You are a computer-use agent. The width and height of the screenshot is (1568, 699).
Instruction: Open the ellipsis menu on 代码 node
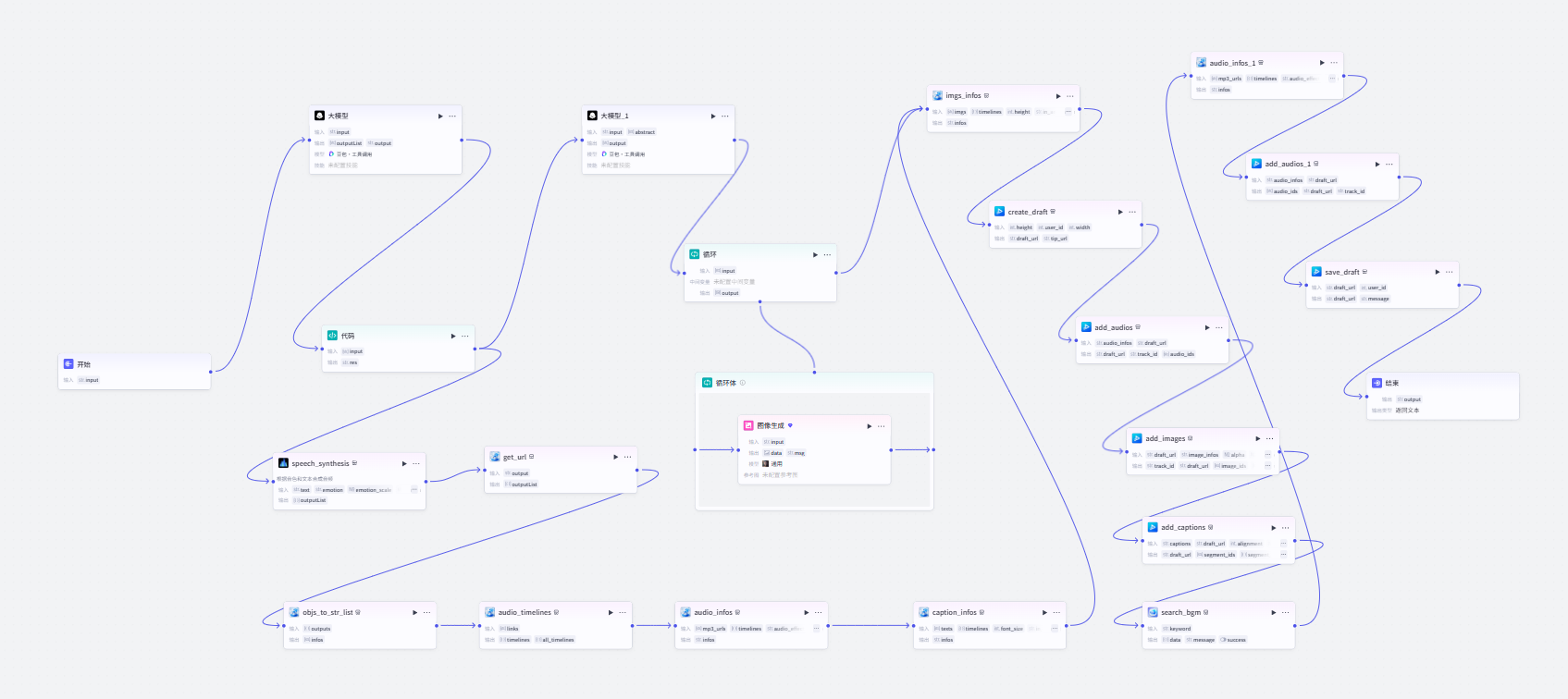click(465, 336)
